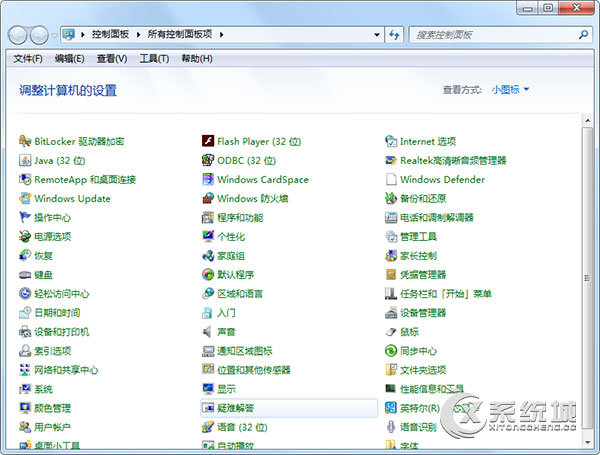
Task: Open the Windows Defender link
Action: 442,179
